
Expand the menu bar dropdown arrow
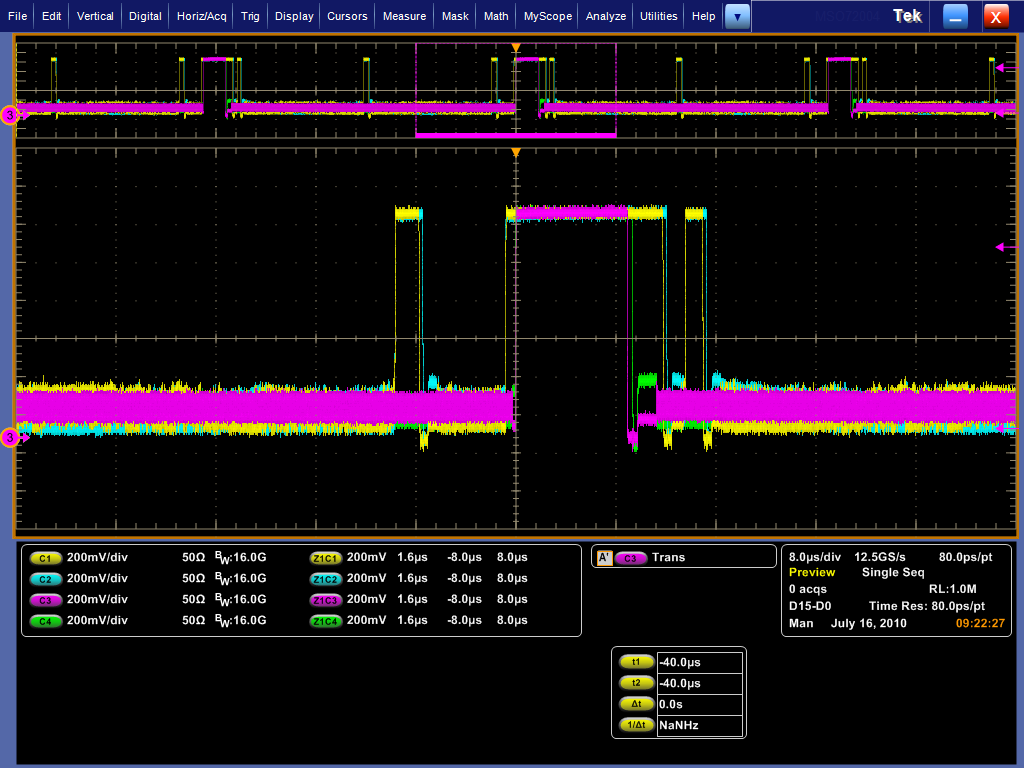click(x=737, y=16)
